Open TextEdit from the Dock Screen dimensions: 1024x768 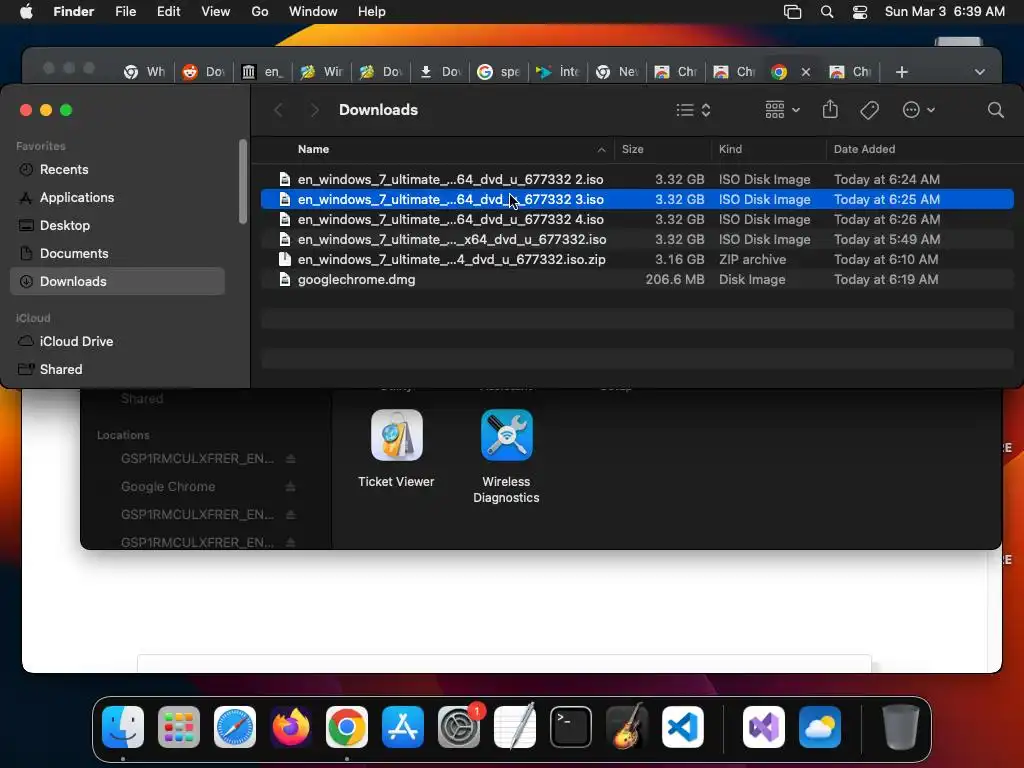pyautogui.click(x=515, y=727)
